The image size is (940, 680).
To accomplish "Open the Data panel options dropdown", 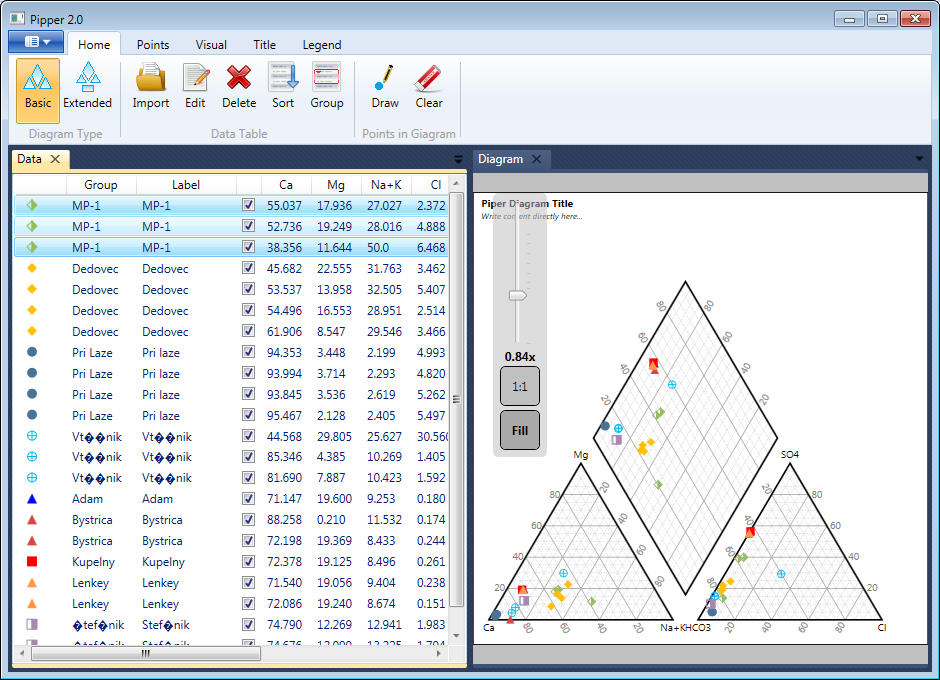I will point(459,160).
